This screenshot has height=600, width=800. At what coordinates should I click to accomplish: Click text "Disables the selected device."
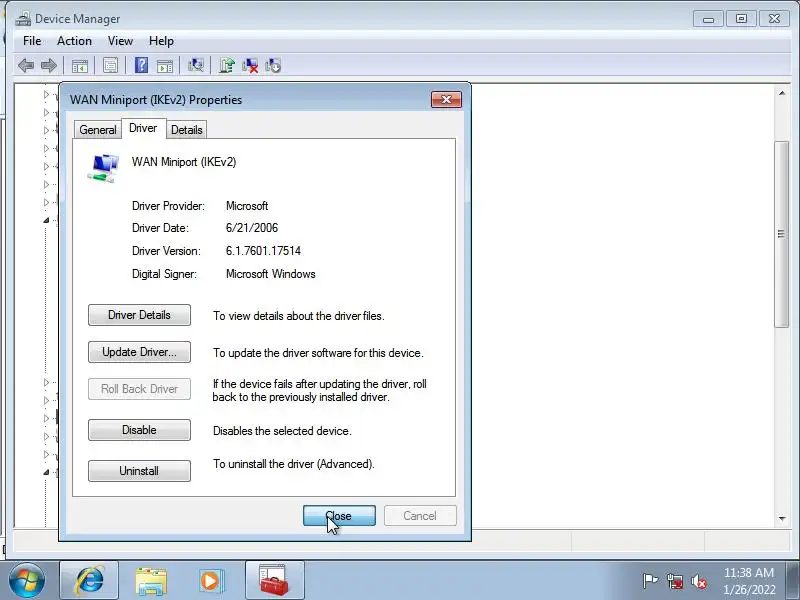pos(282,431)
